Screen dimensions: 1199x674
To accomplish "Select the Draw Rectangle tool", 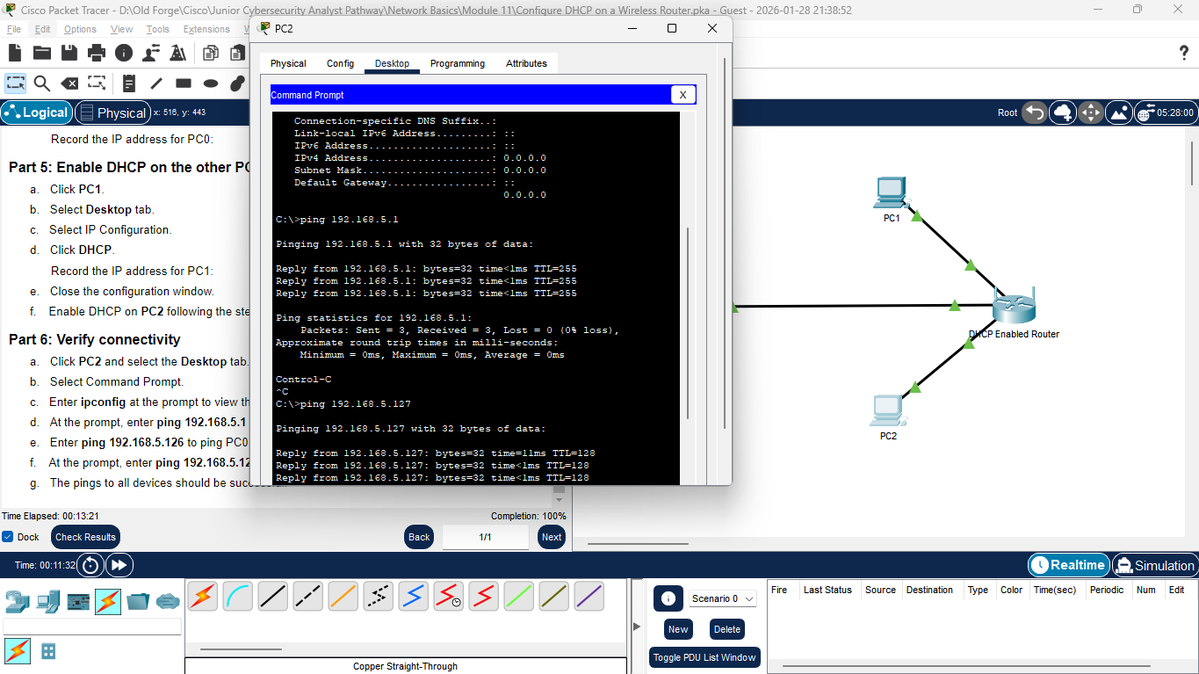I will (x=184, y=83).
